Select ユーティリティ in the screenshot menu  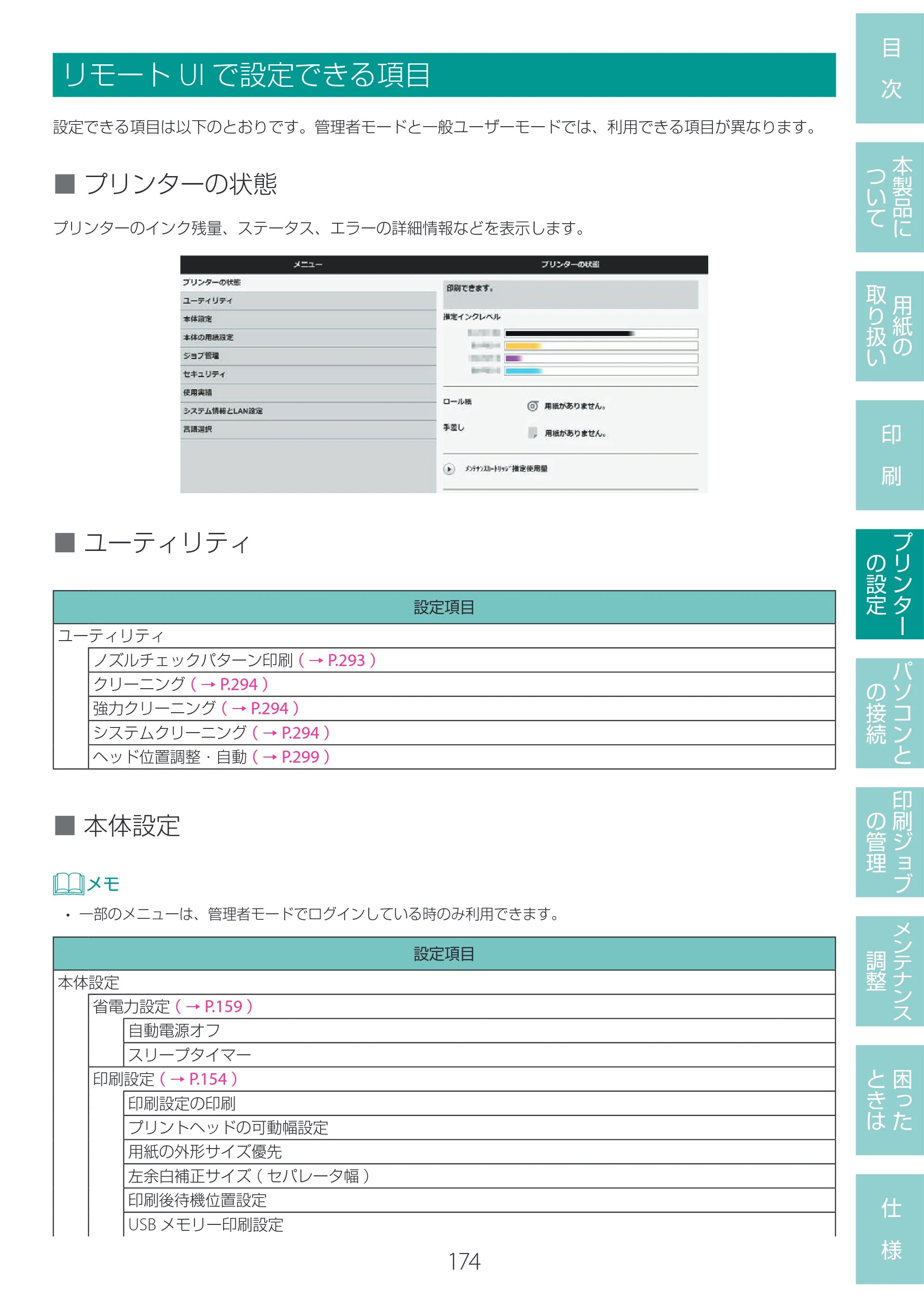tap(308, 301)
